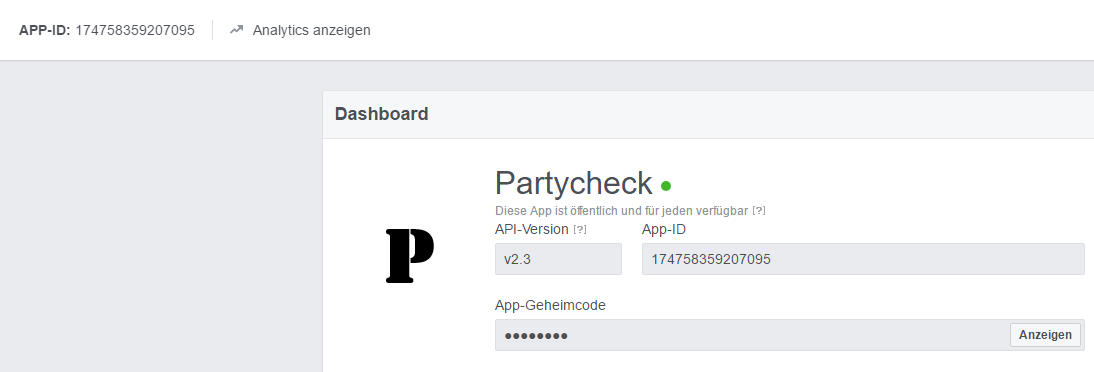Screen dimensions: 1094x372
Task: Click the green public status dot
Action: tap(666, 186)
